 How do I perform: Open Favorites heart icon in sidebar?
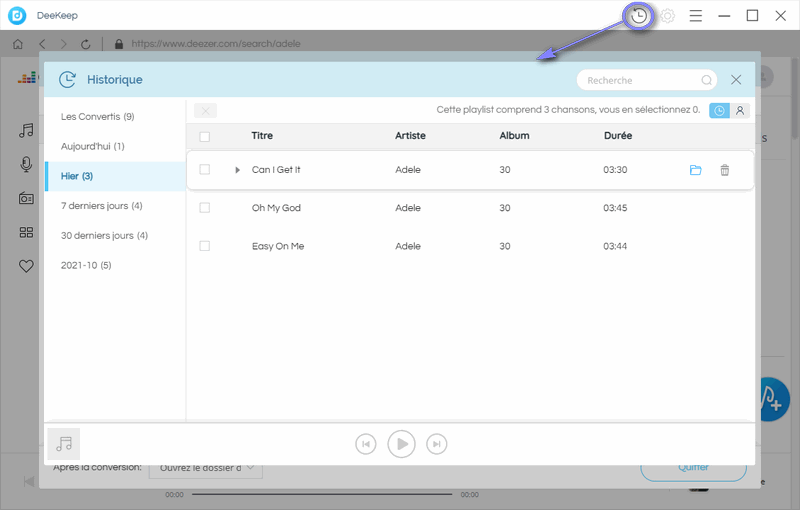(26, 266)
